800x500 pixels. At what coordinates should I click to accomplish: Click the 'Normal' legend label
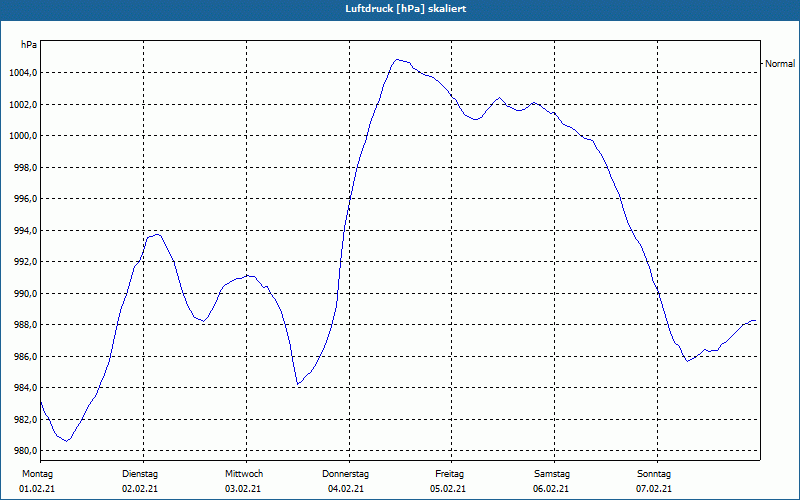(780, 64)
